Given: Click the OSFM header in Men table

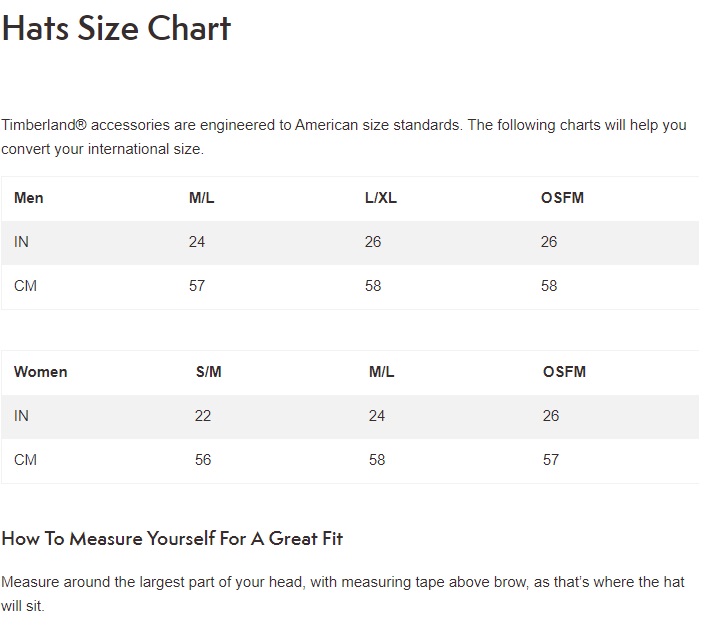Looking at the screenshot, I should (x=562, y=198).
